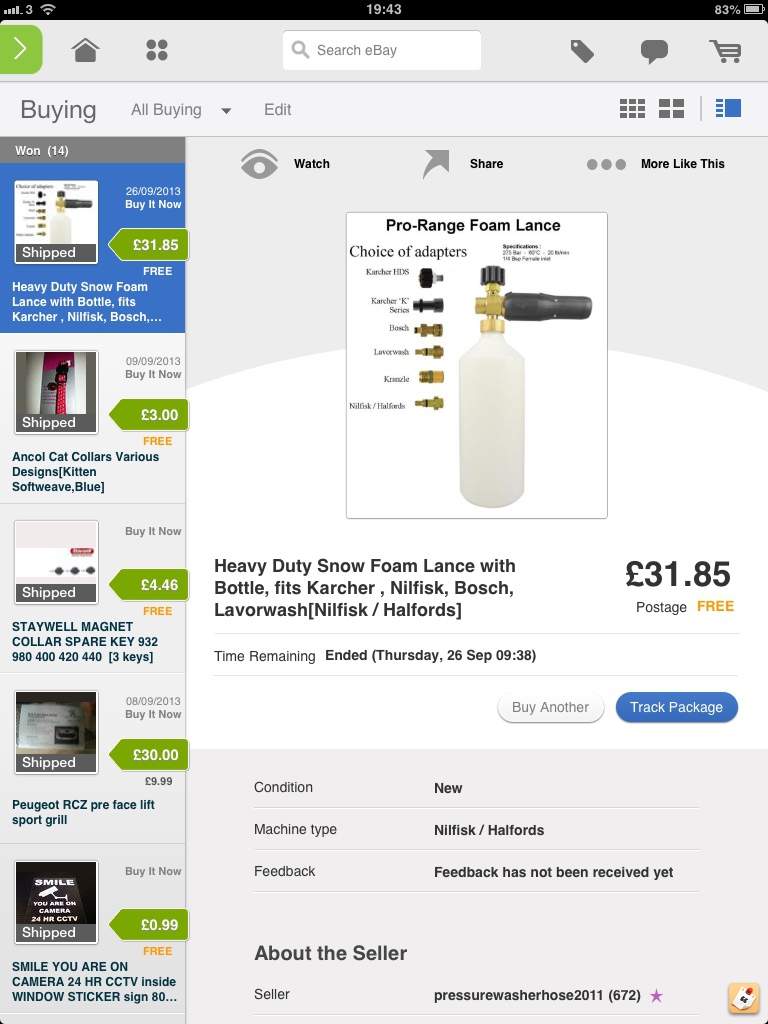Switch to small grid view
Viewport: 768px width, 1024px height.
(632, 109)
